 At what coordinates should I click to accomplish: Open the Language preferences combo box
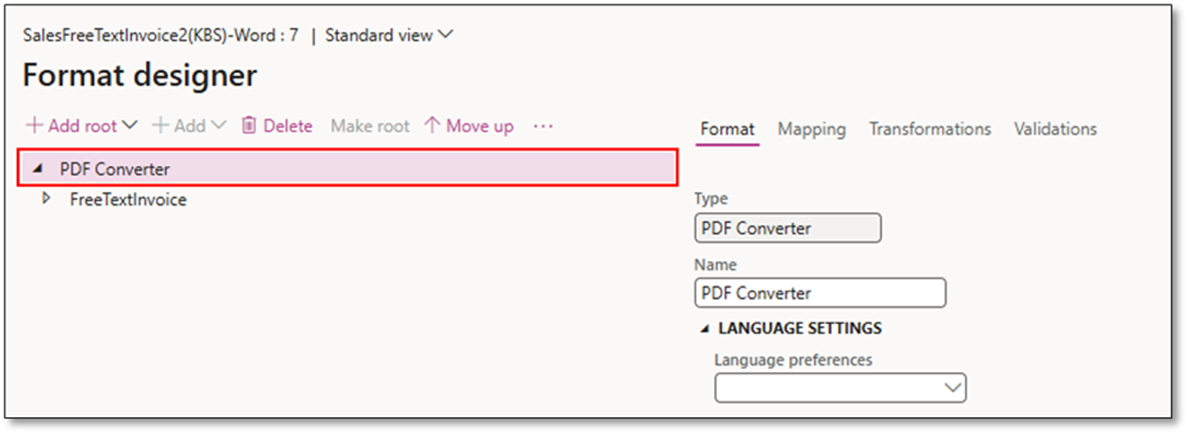840,388
